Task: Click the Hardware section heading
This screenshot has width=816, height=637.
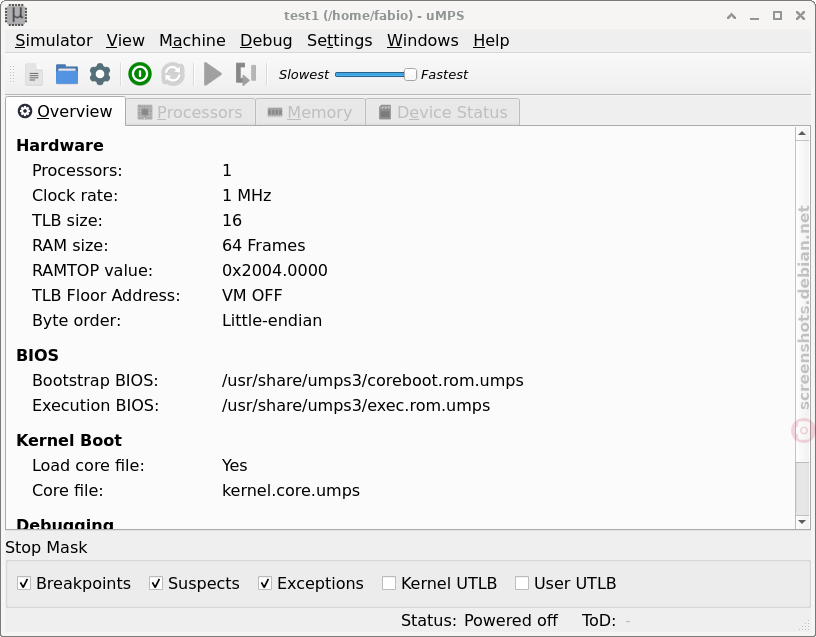Action: pyautogui.click(x=60, y=145)
